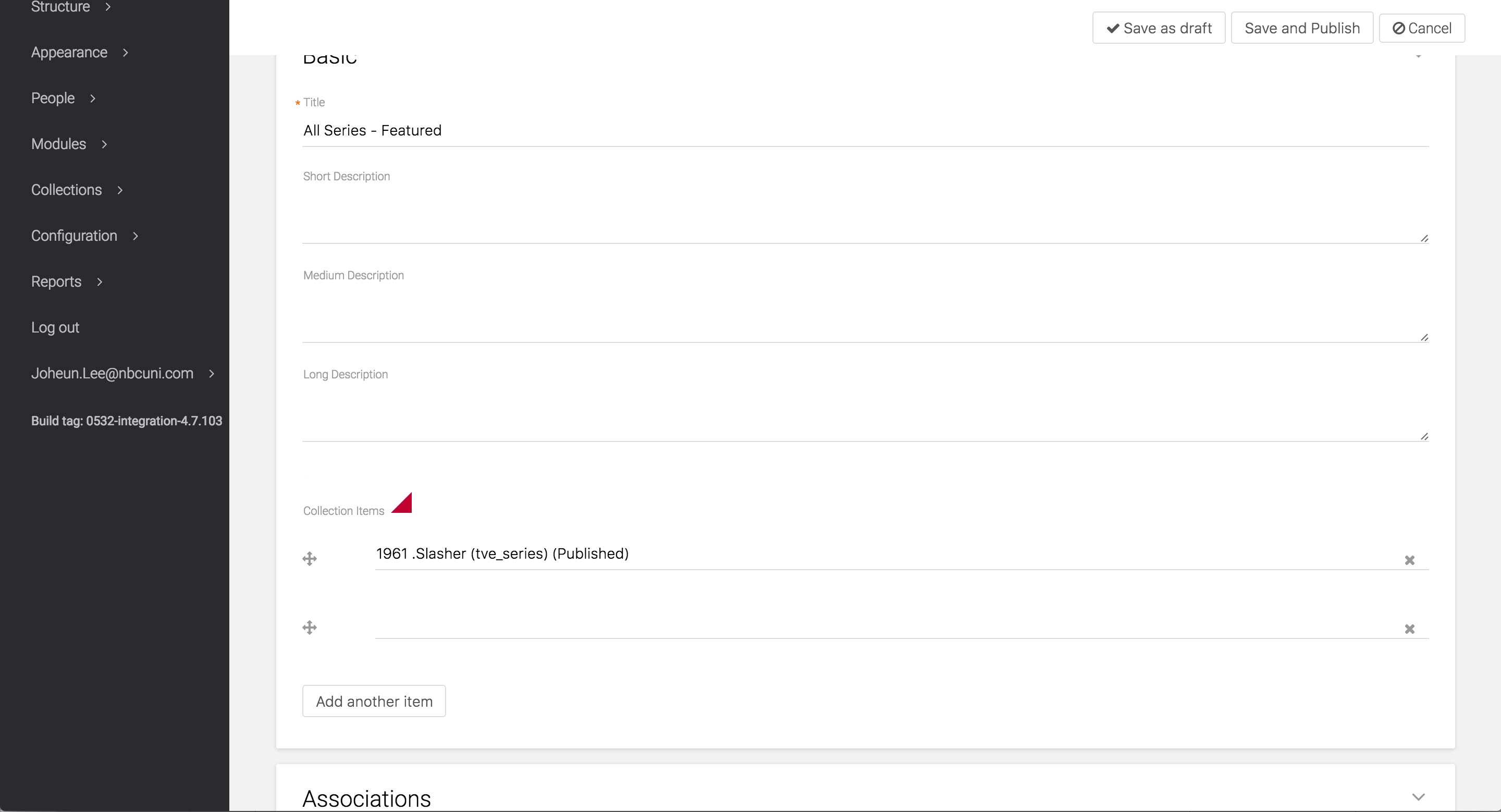Click drag handle for empty collection item
This screenshot has height=812, width=1501.
click(310, 628)
